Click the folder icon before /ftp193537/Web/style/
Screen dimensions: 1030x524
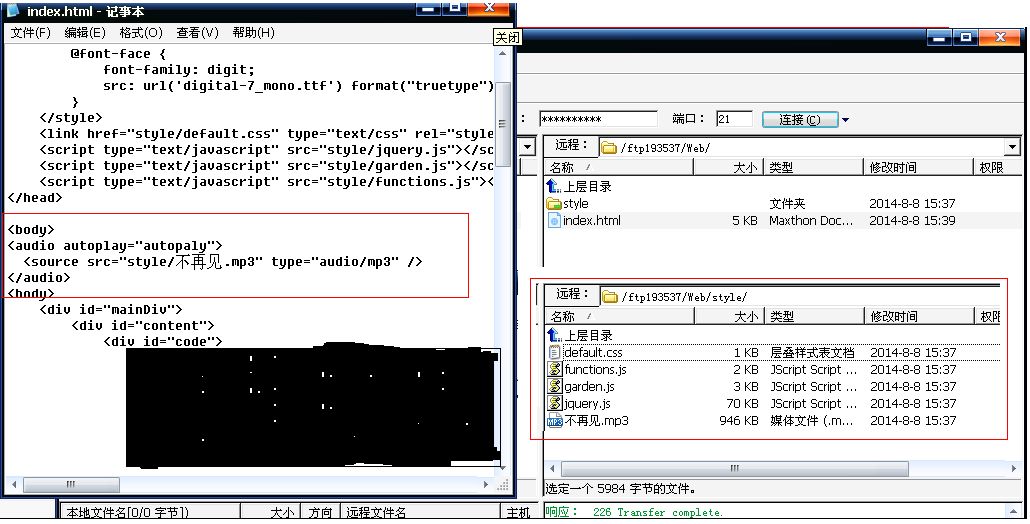(610, 297)
